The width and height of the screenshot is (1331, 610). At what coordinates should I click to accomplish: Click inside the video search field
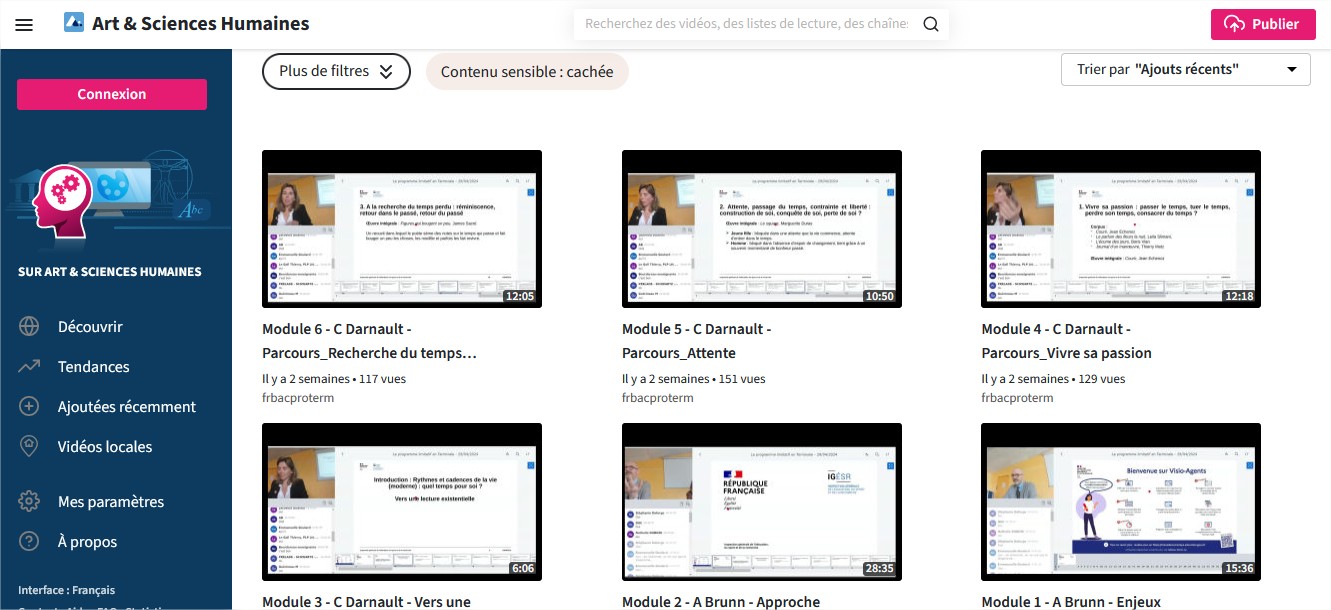click(x=745, y=24)
